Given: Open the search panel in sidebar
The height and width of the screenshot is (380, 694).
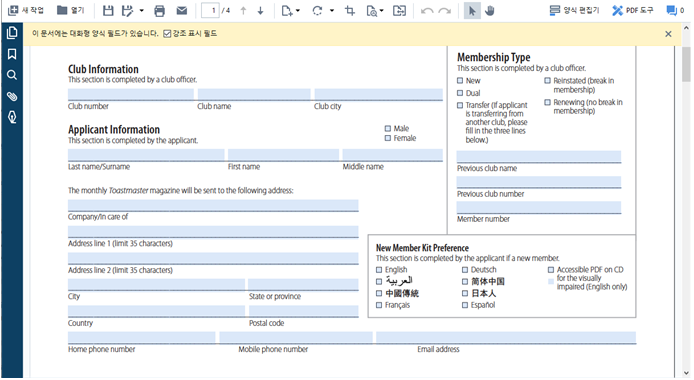Looking at the screenshot, I should (x=12, y=75).
